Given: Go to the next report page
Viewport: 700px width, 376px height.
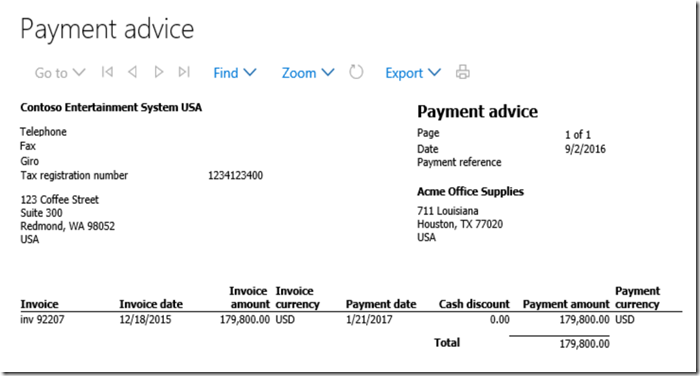Looking at the screenshot, I should tap(158, 72).
